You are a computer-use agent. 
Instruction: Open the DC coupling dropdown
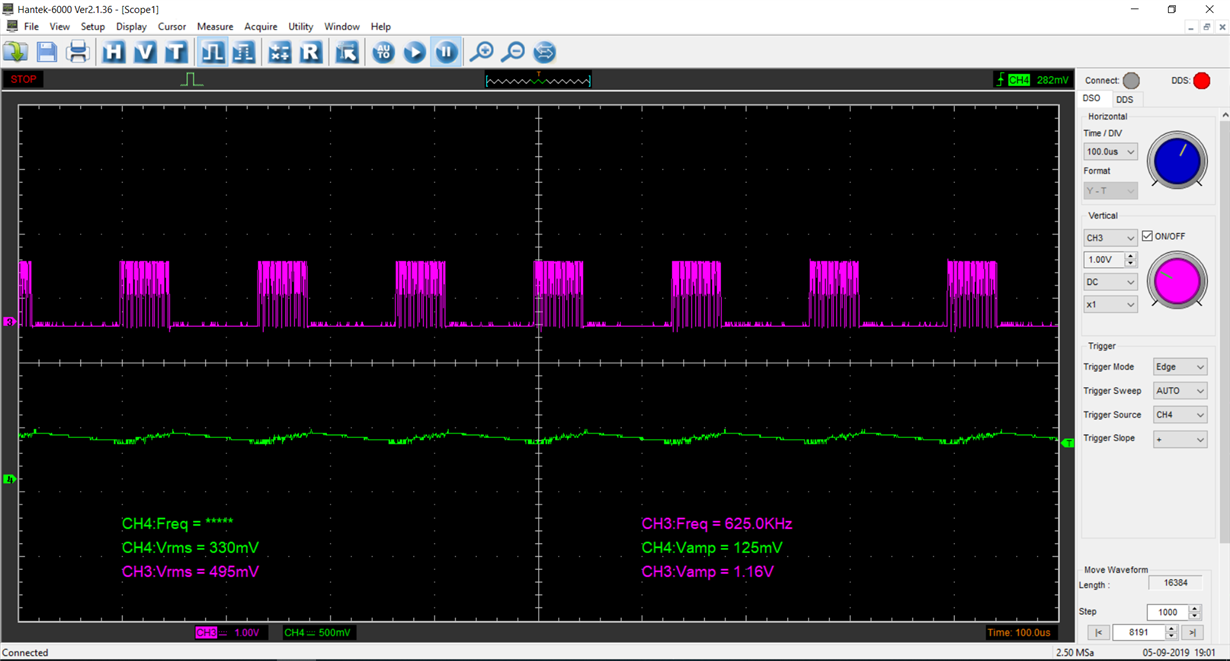pyautogui.click(x=1111, y=282)
